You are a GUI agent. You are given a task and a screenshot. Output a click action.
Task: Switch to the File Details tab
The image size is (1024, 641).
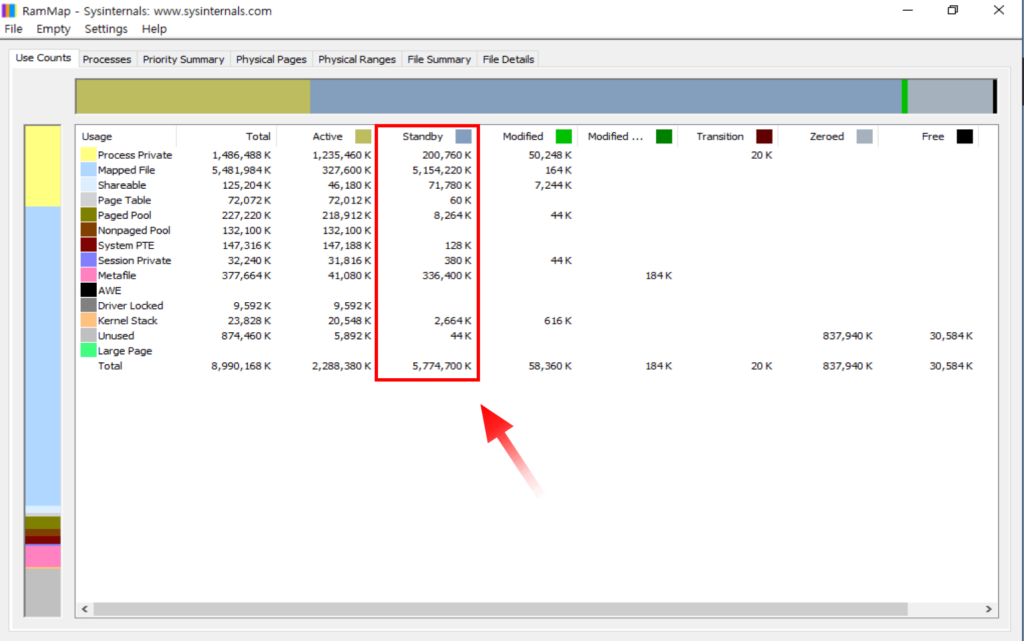coord(508,59)
